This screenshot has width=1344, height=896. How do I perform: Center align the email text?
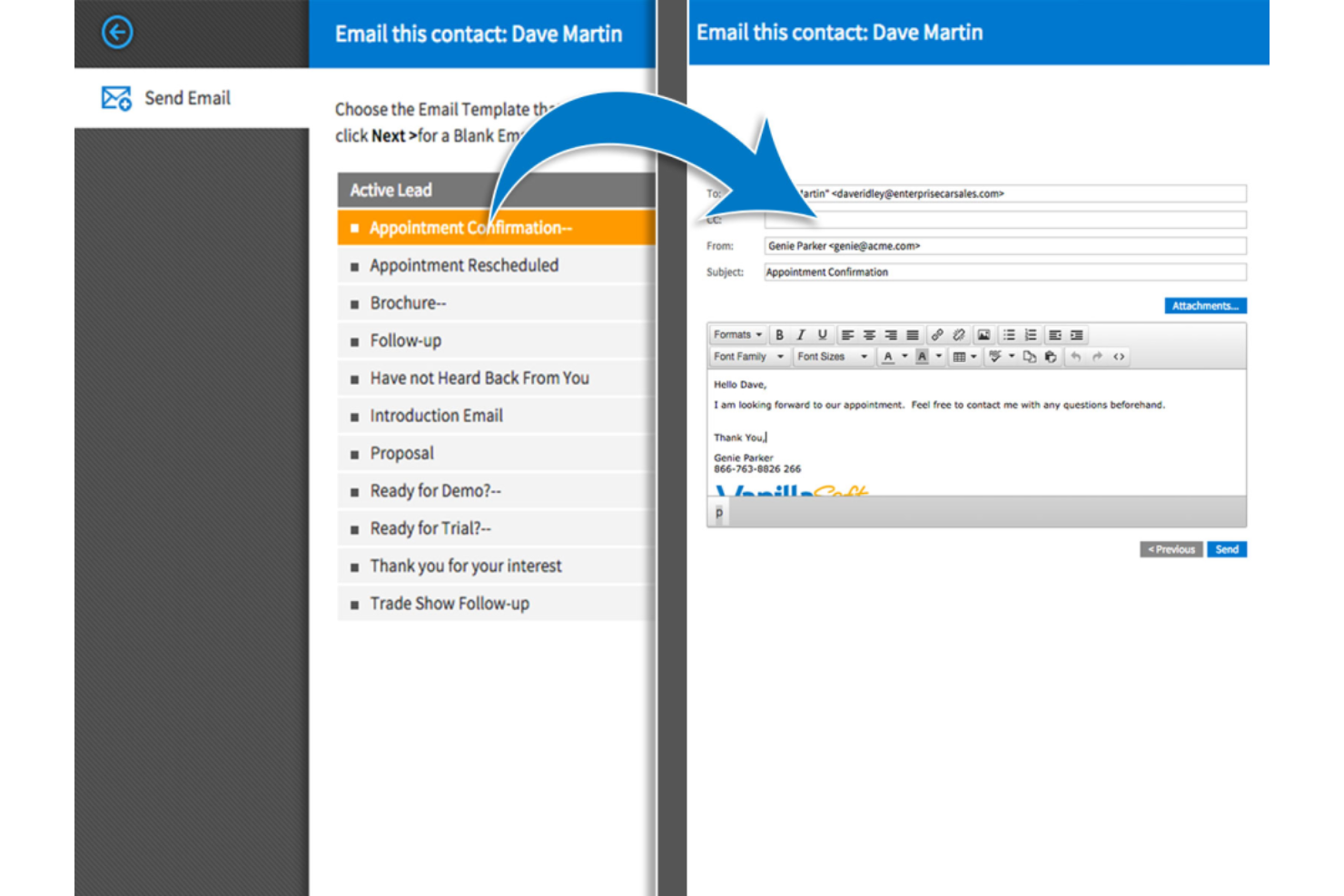[x=869, y=334]
